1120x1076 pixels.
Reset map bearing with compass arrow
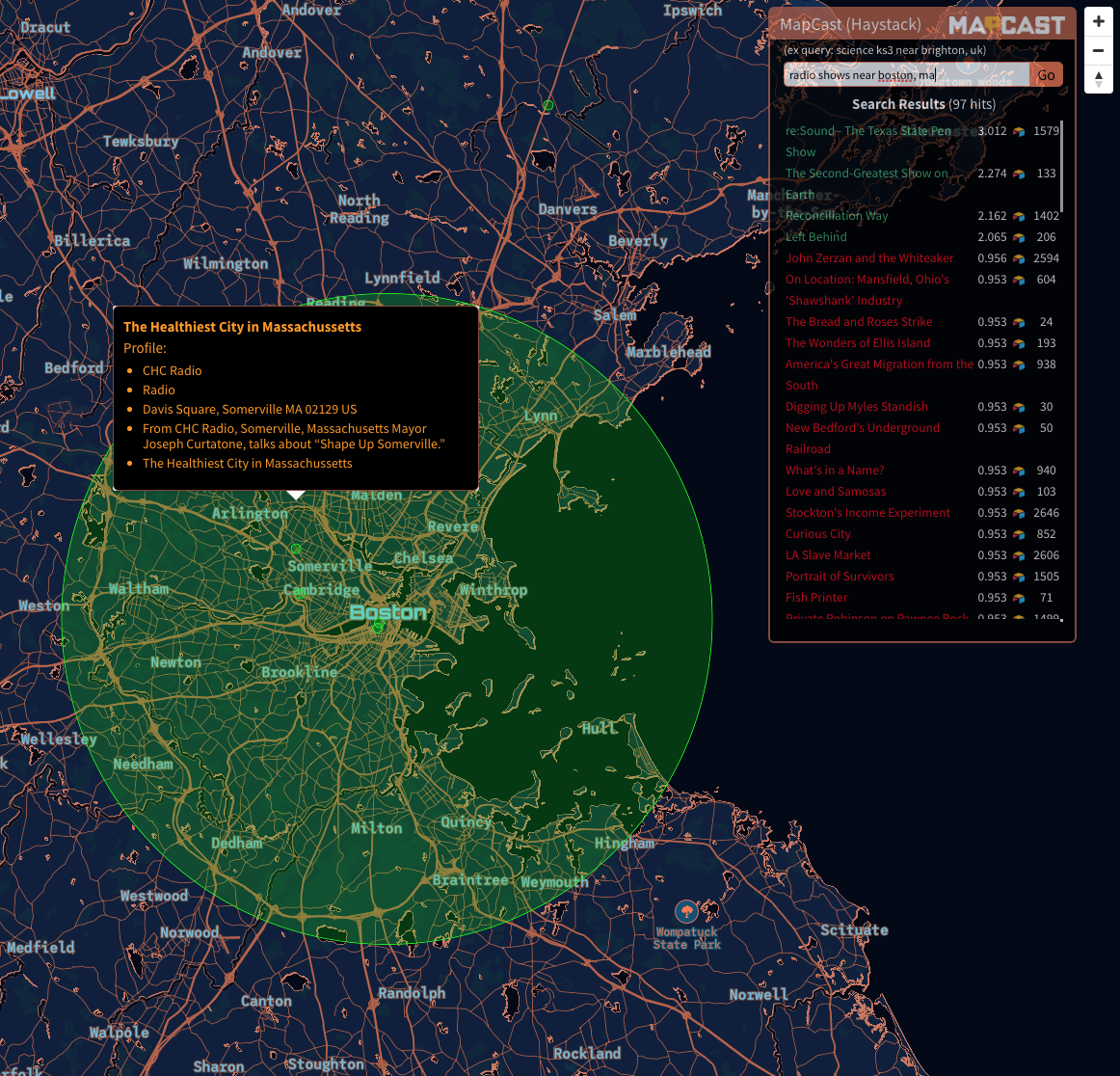pos(1098,79)
